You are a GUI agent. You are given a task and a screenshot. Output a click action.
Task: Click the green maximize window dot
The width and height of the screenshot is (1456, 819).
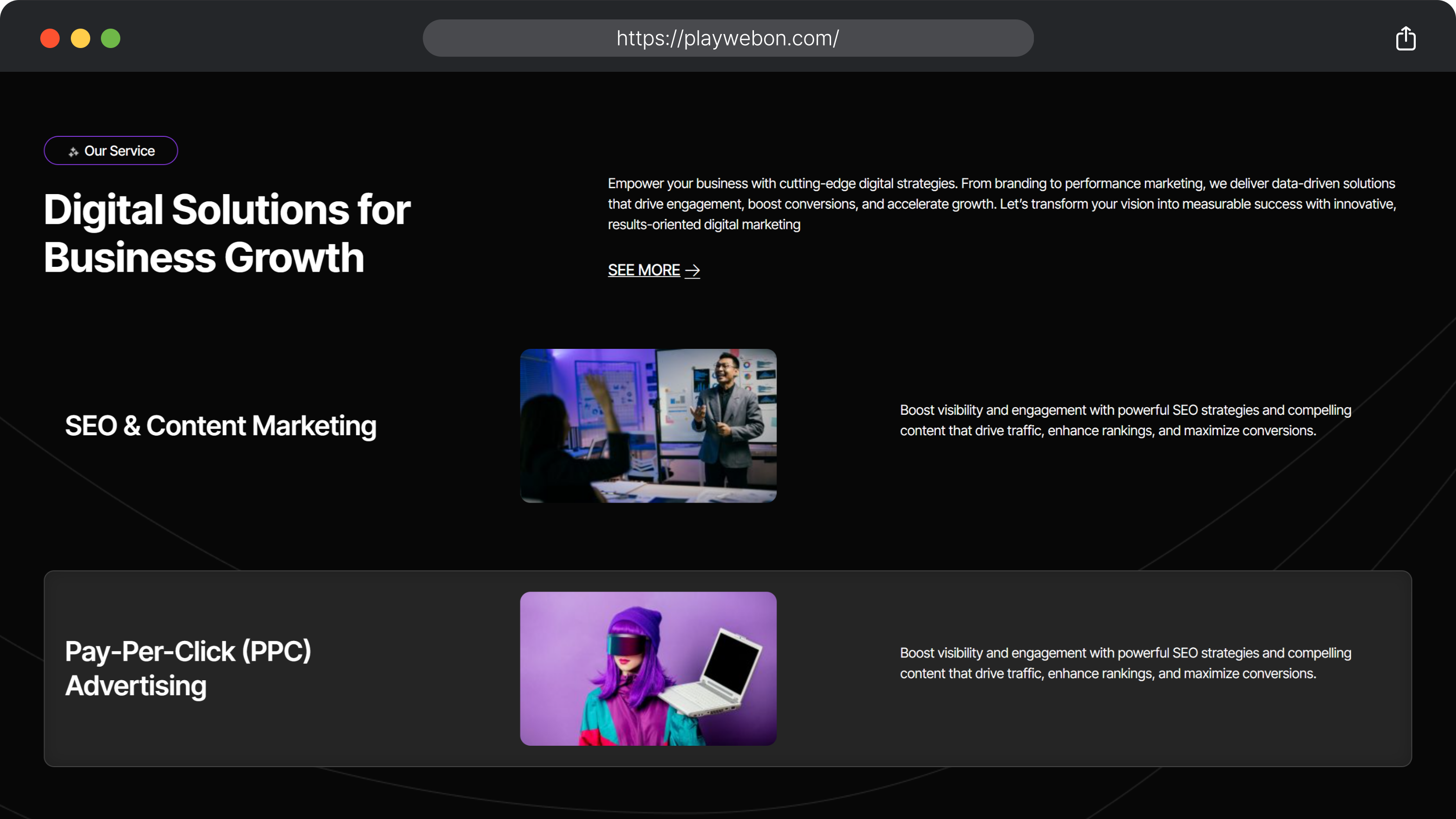tap(111, 38)
